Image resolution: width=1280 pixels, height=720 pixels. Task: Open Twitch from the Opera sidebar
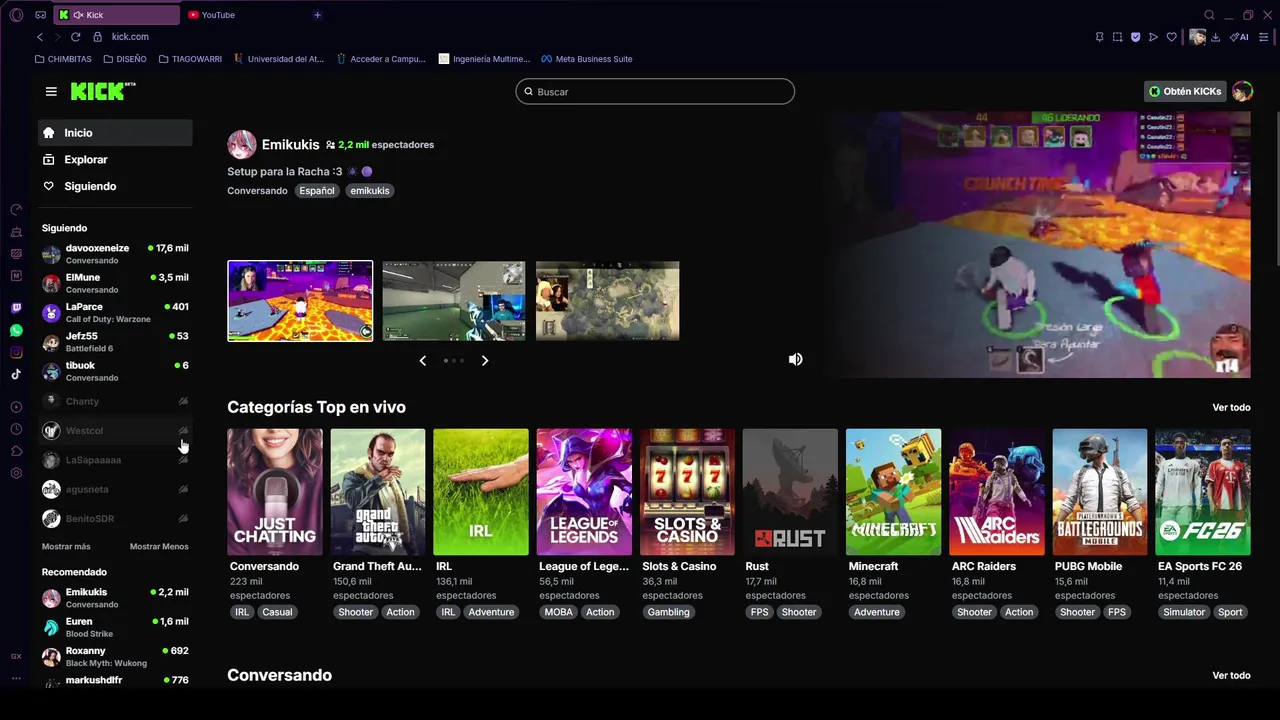tap(16, 308)
